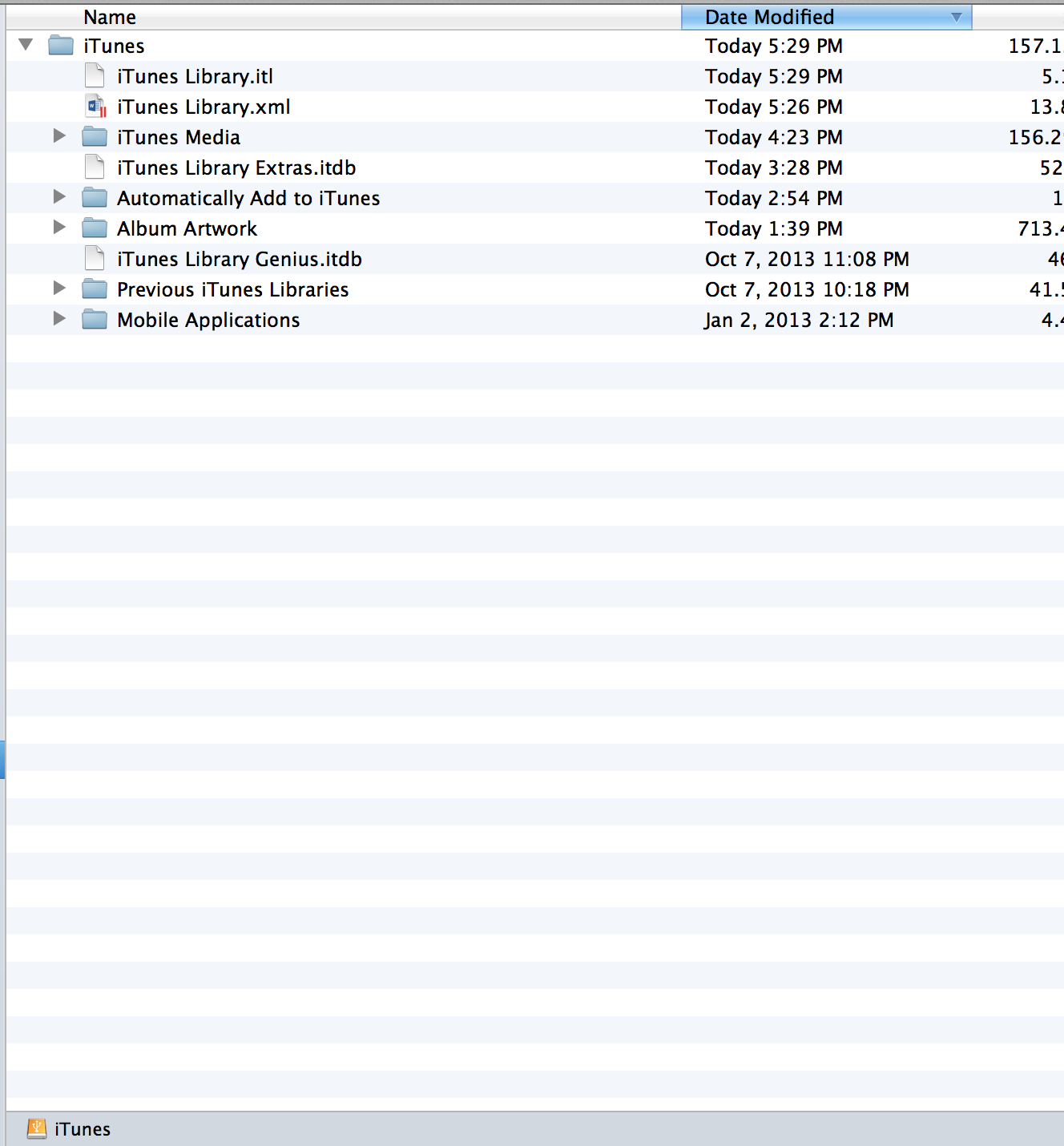Click the Today 4:23 PM modified date
1064x1146 pixels.
(774, 137)
